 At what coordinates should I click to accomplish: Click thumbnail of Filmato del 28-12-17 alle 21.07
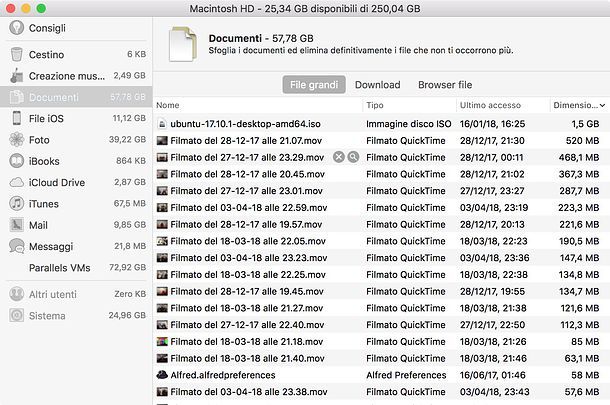pos(162,140)
